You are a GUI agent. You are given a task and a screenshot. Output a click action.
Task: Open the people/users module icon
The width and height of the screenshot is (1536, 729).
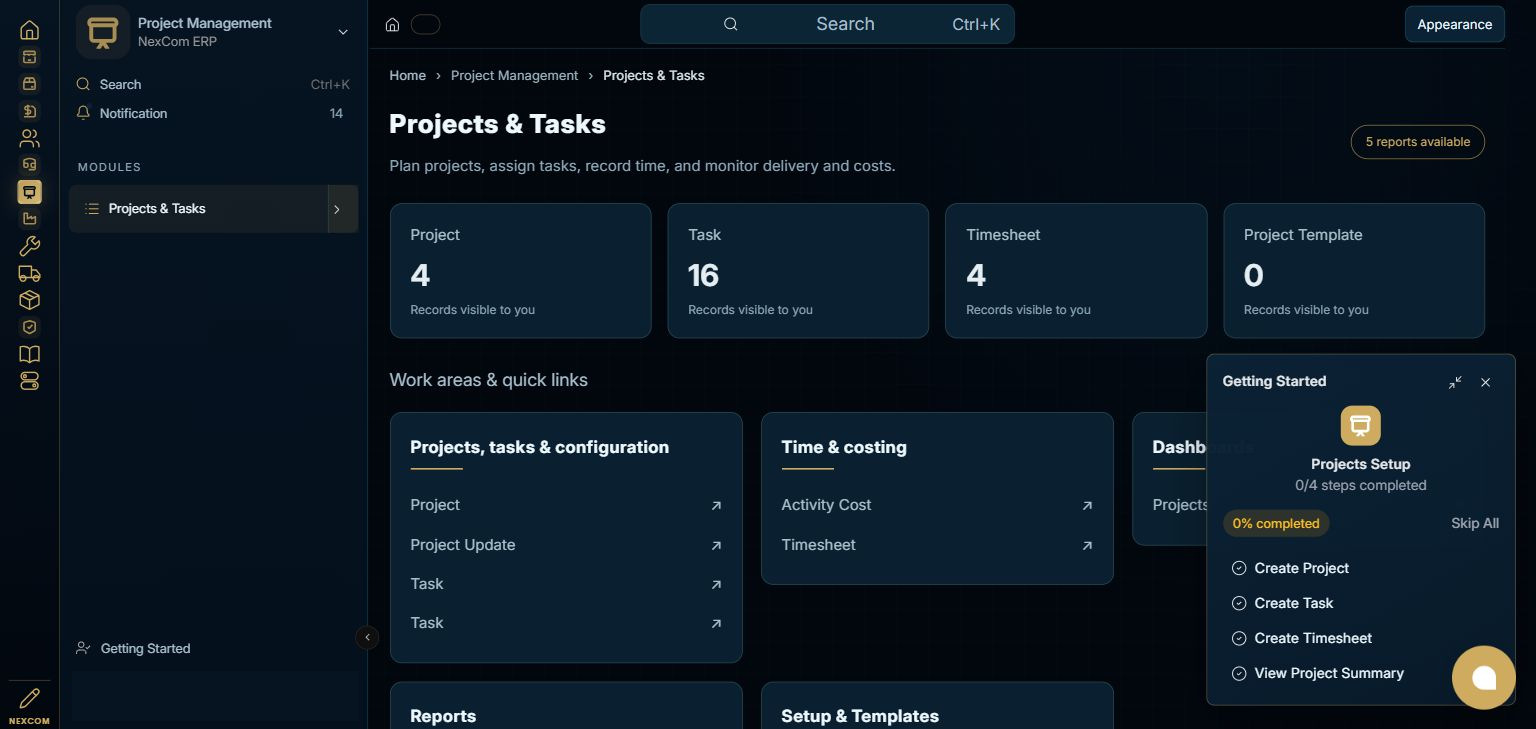click(x=30, y=138)
